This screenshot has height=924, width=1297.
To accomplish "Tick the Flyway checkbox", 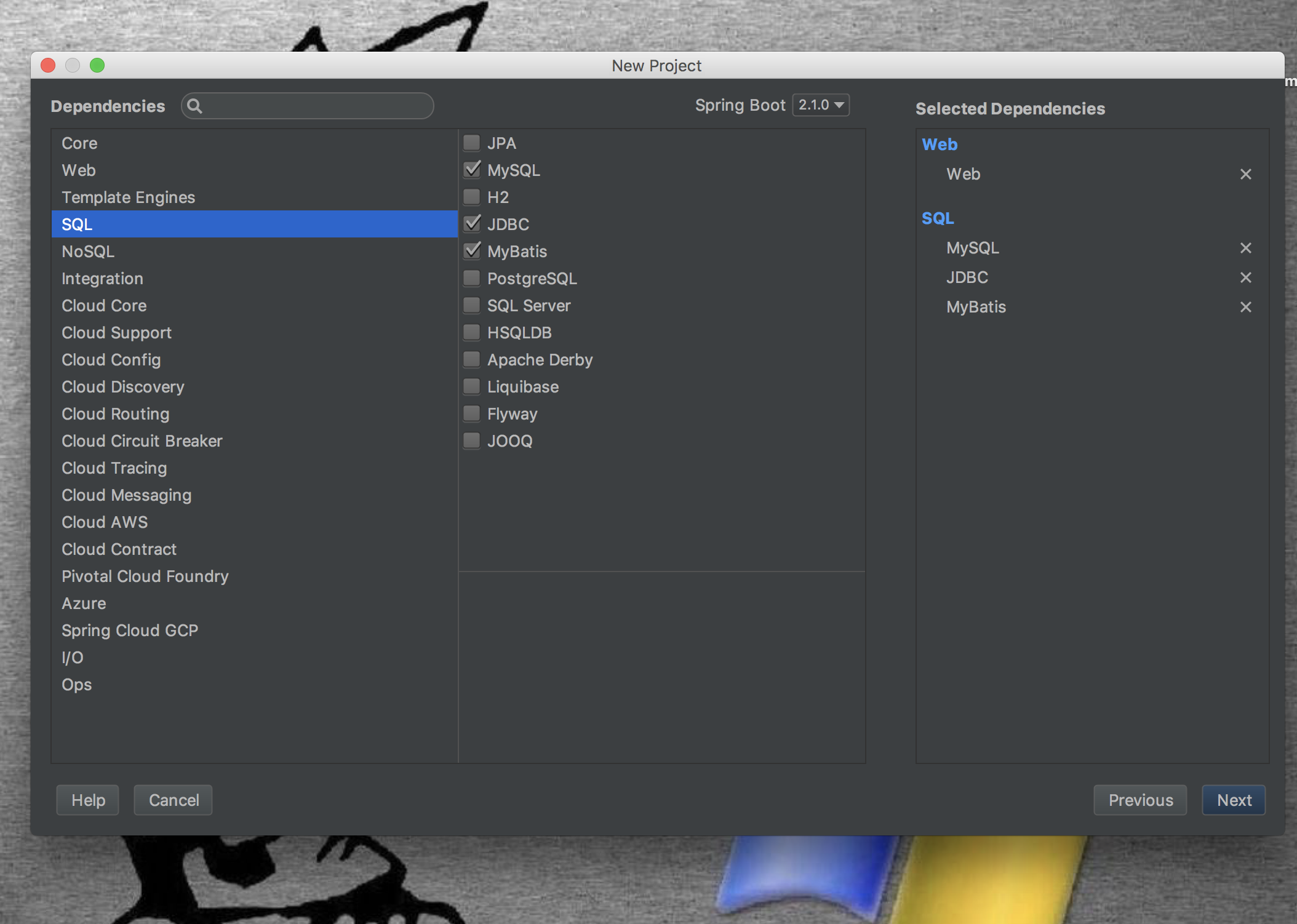I will coord(472,413).
